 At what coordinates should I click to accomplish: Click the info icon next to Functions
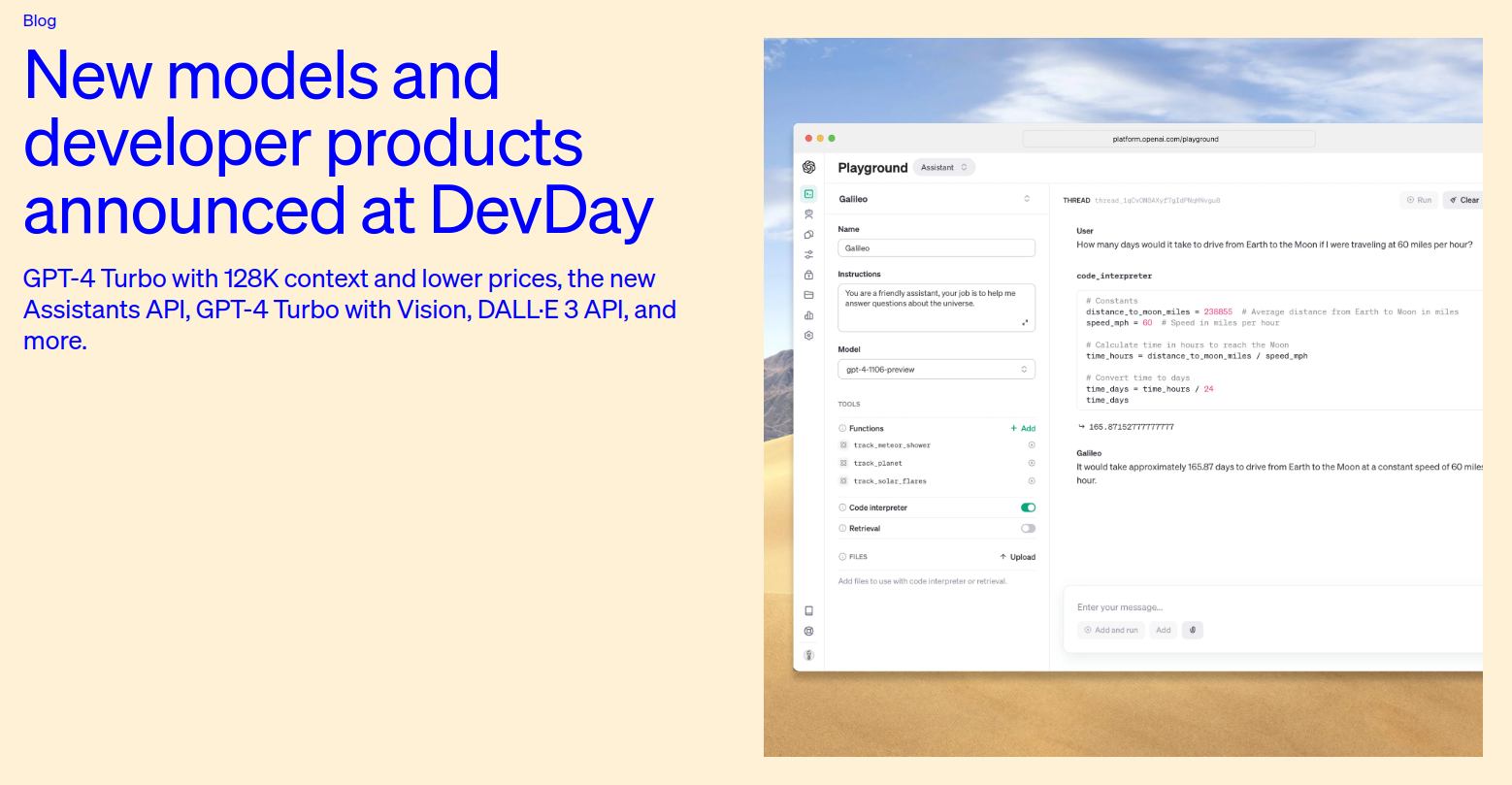pos(842,428)
